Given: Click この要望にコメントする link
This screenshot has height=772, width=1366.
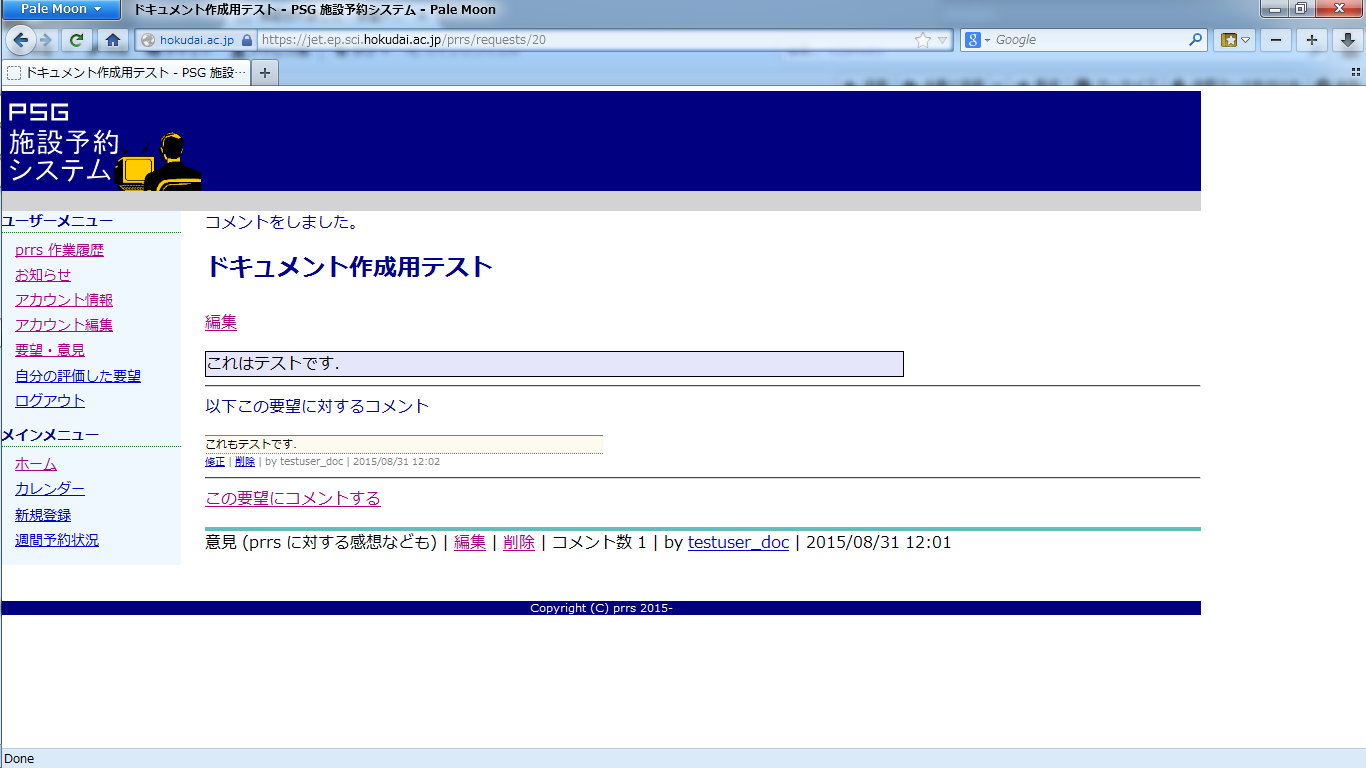Looking at the screenshot, I should click(293, 498).
